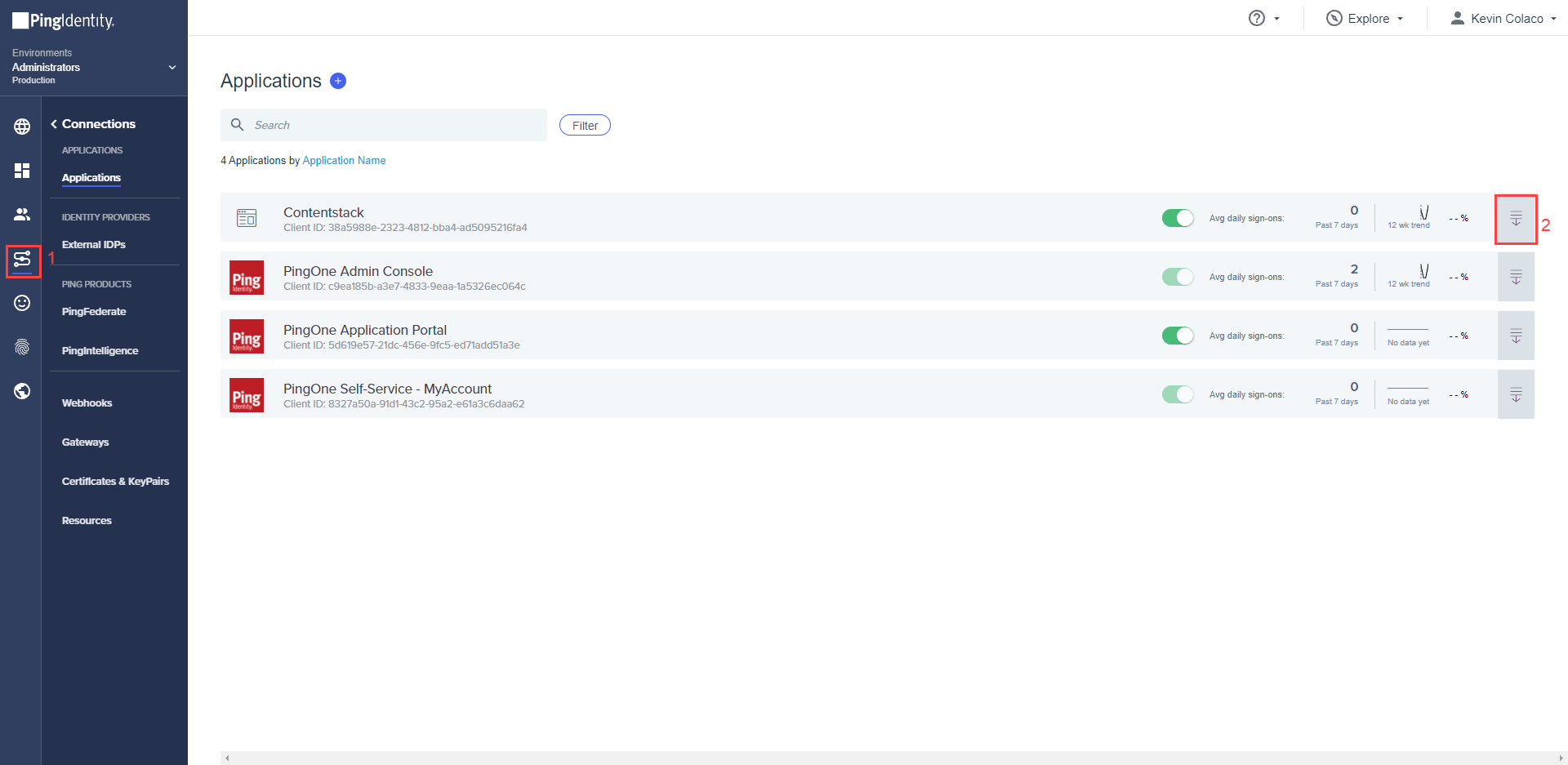Screen dimensions: 1568x765
Task: Expand PingOne Self-Service MyAccount details
Action: click(x=1516, y=394)
